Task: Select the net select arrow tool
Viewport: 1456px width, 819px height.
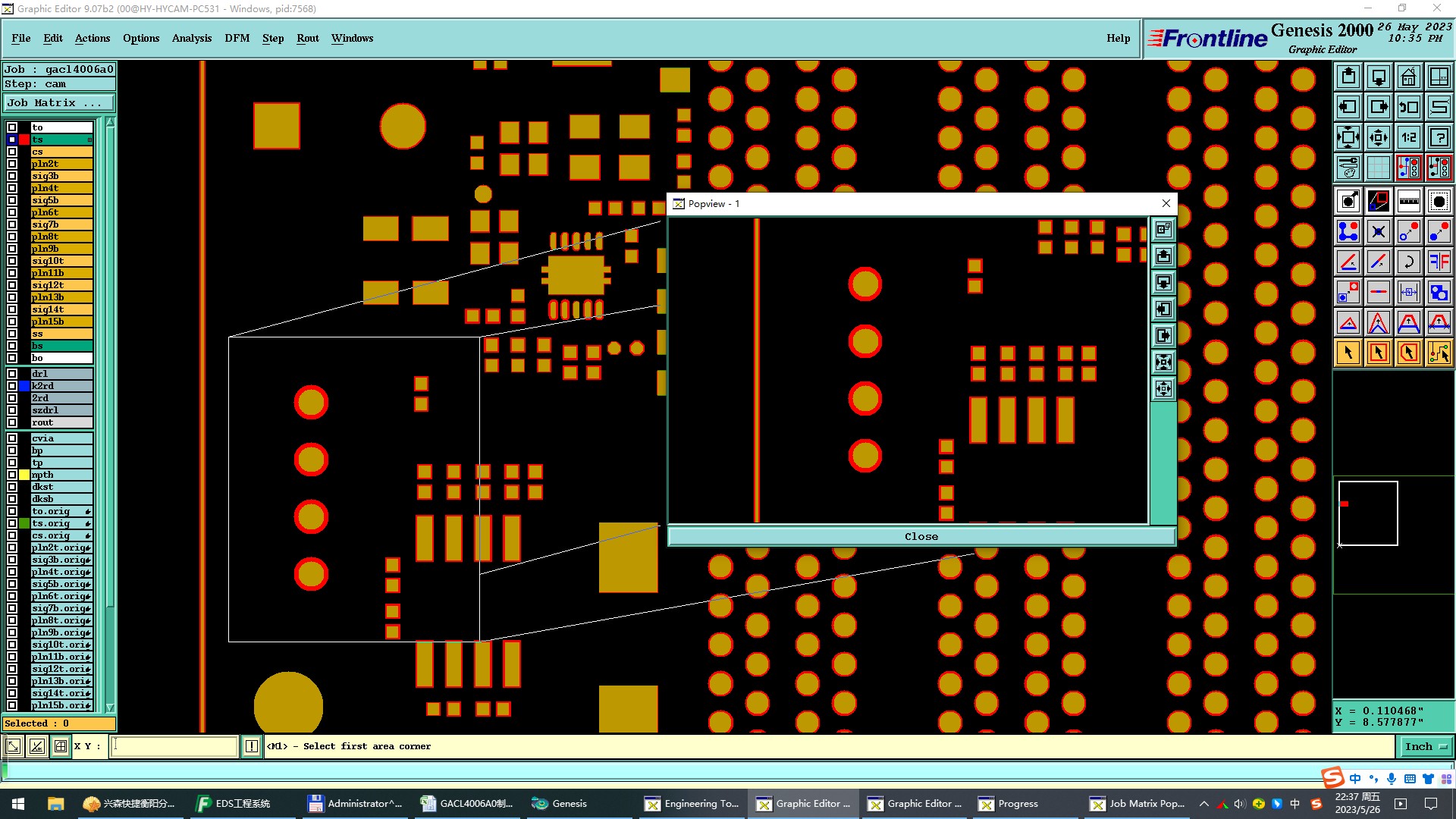Action: 1439,353
